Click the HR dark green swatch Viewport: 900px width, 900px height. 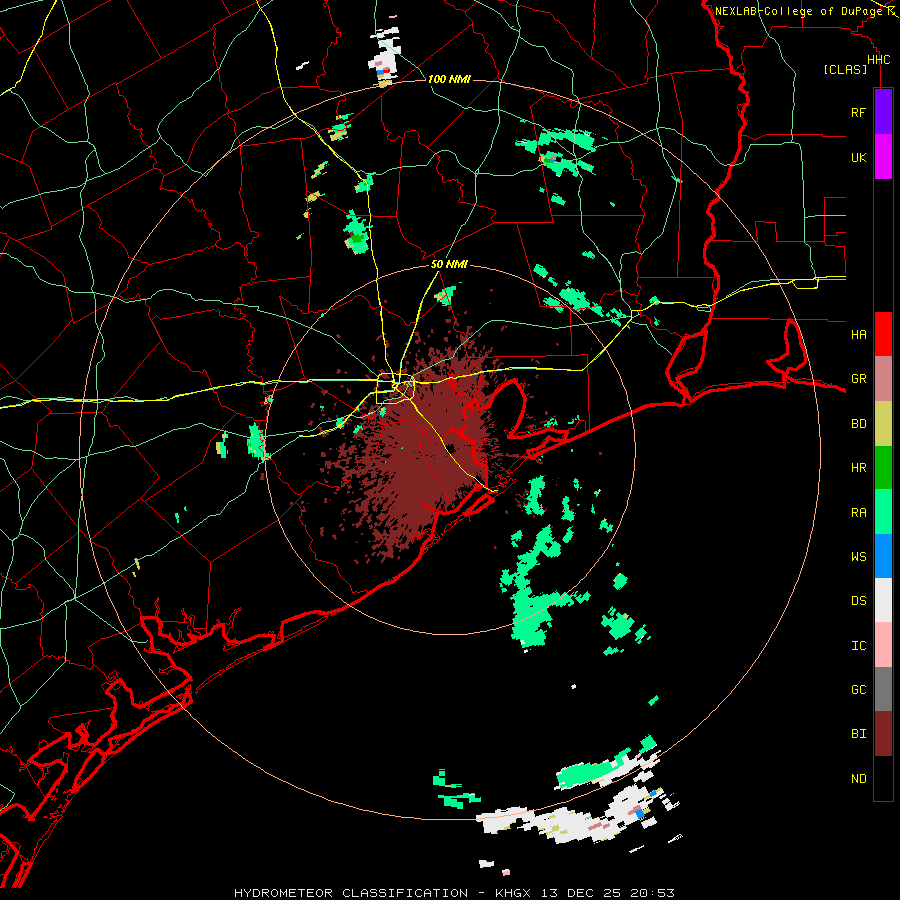tap(883, 467)
